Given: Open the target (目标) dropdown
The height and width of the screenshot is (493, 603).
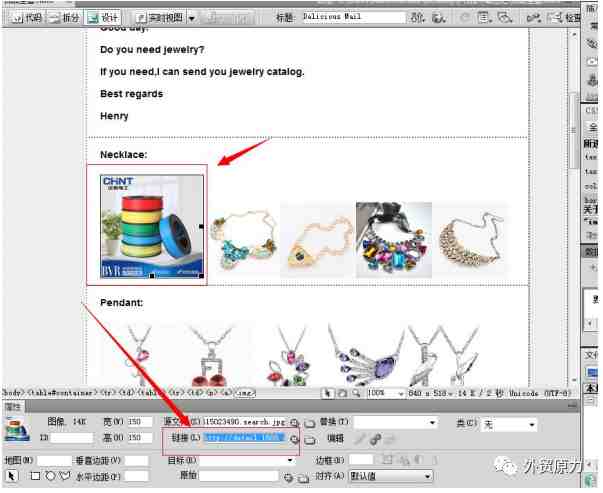Looking at the screenshot, I should click(x=246, y=460).
